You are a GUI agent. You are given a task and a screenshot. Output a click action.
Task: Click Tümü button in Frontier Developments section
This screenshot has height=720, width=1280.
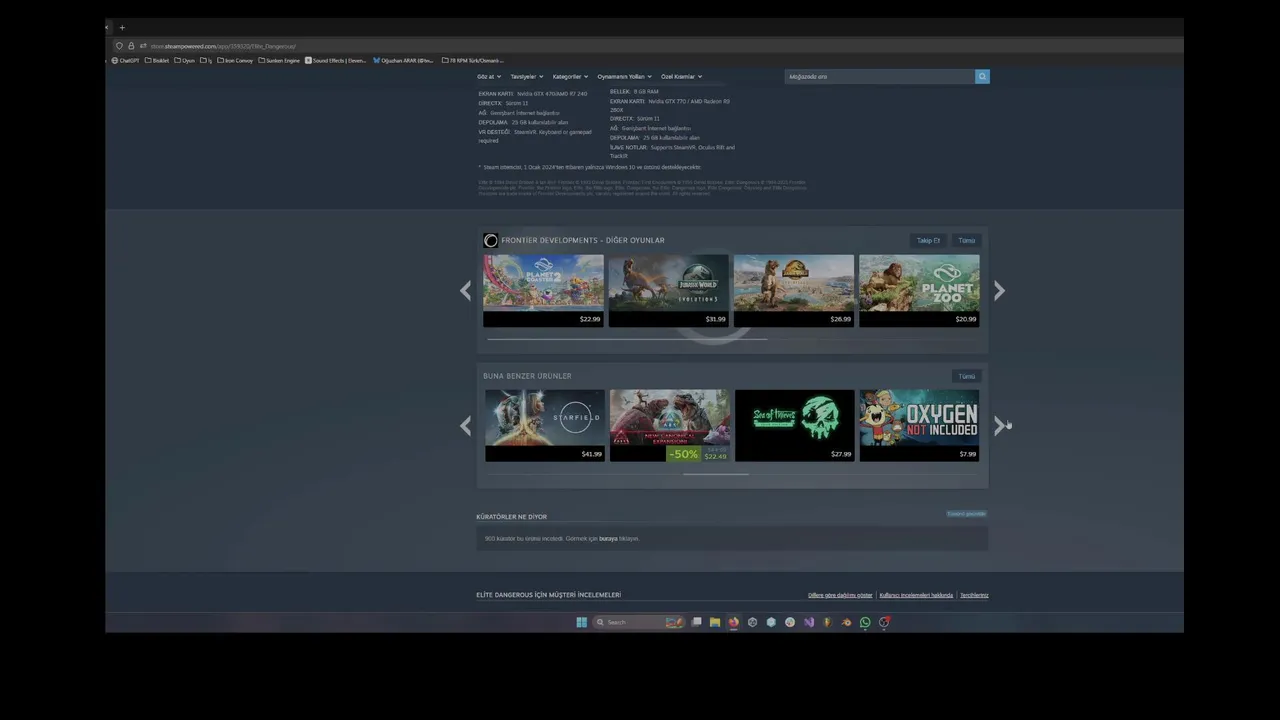(x=966, y=240)
